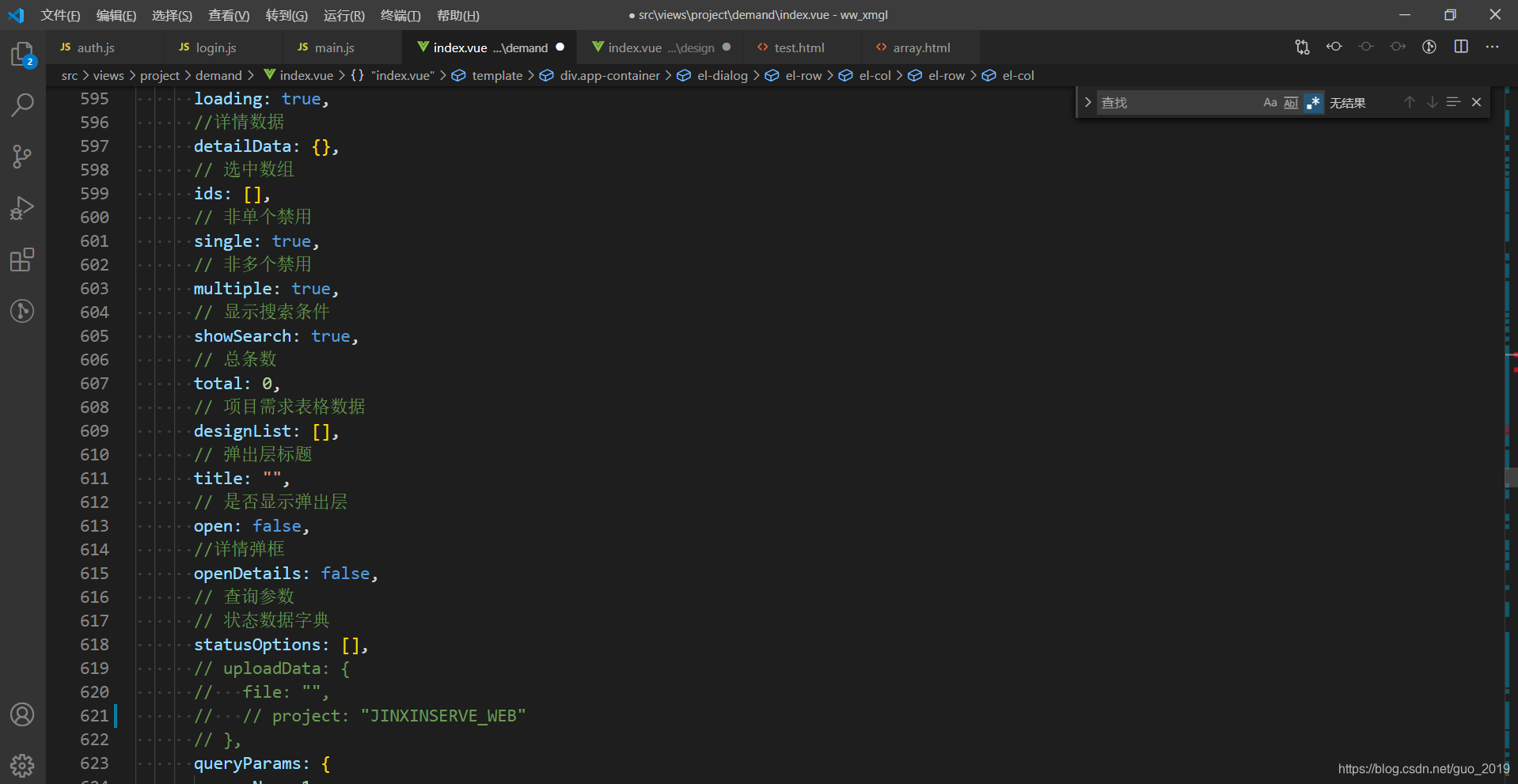Click on the showSearch property text
The width and height of the screenshot is (1518, 784).
point(242,336)
